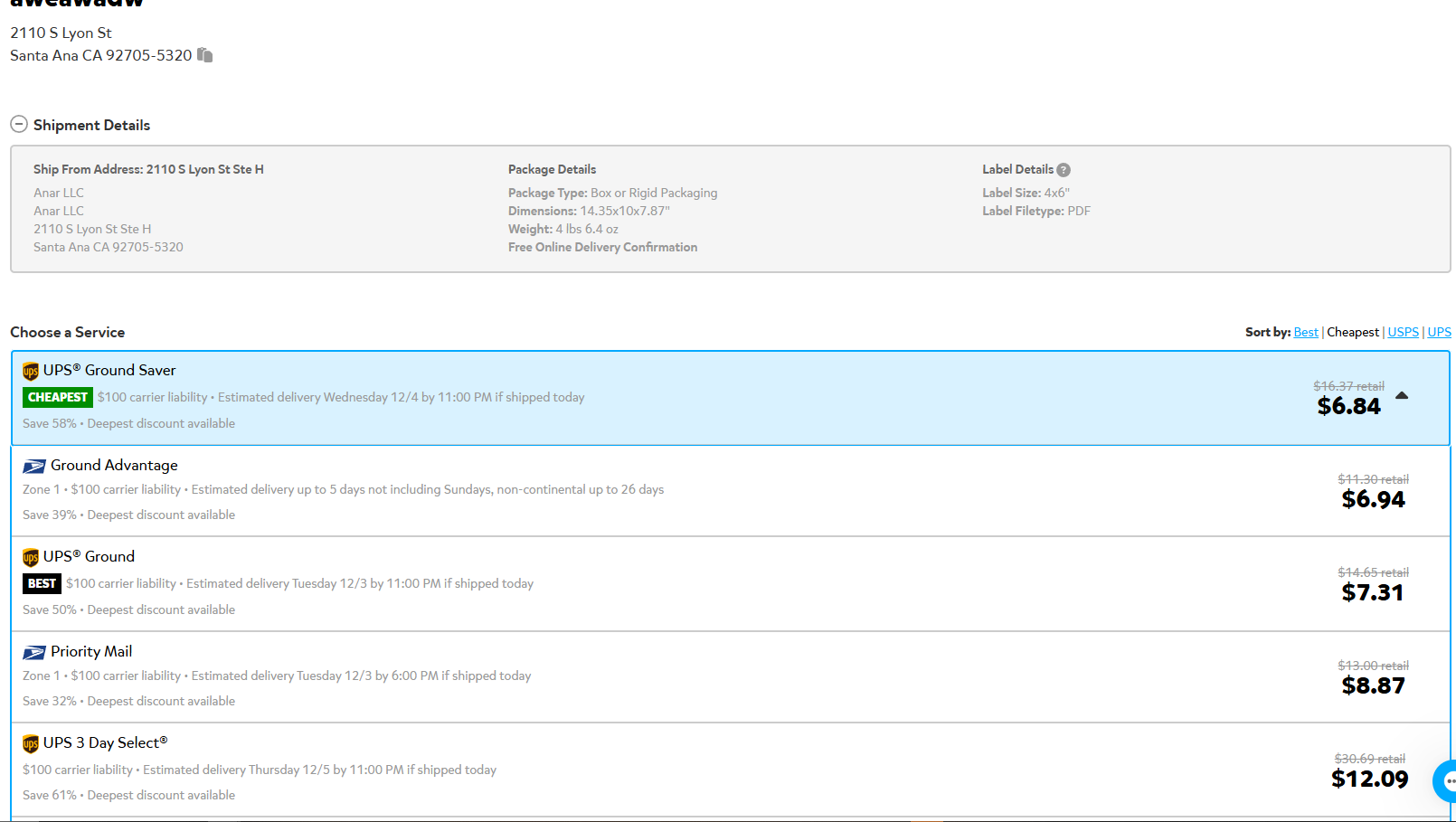Image resolution: width=1456 pixels, height=822 pixels.
Task: Open the Label Details help icon
Action: click(1064, 170)
